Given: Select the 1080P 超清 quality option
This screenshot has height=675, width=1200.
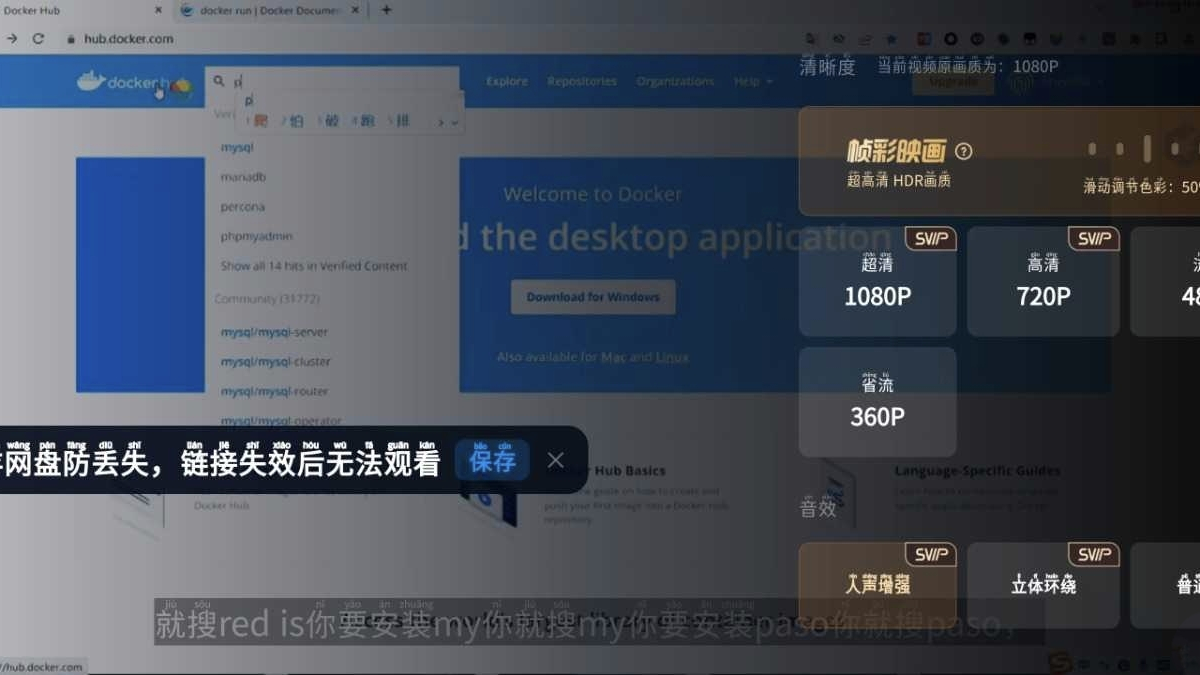Looking at the screenshot, I should [878, 281].
